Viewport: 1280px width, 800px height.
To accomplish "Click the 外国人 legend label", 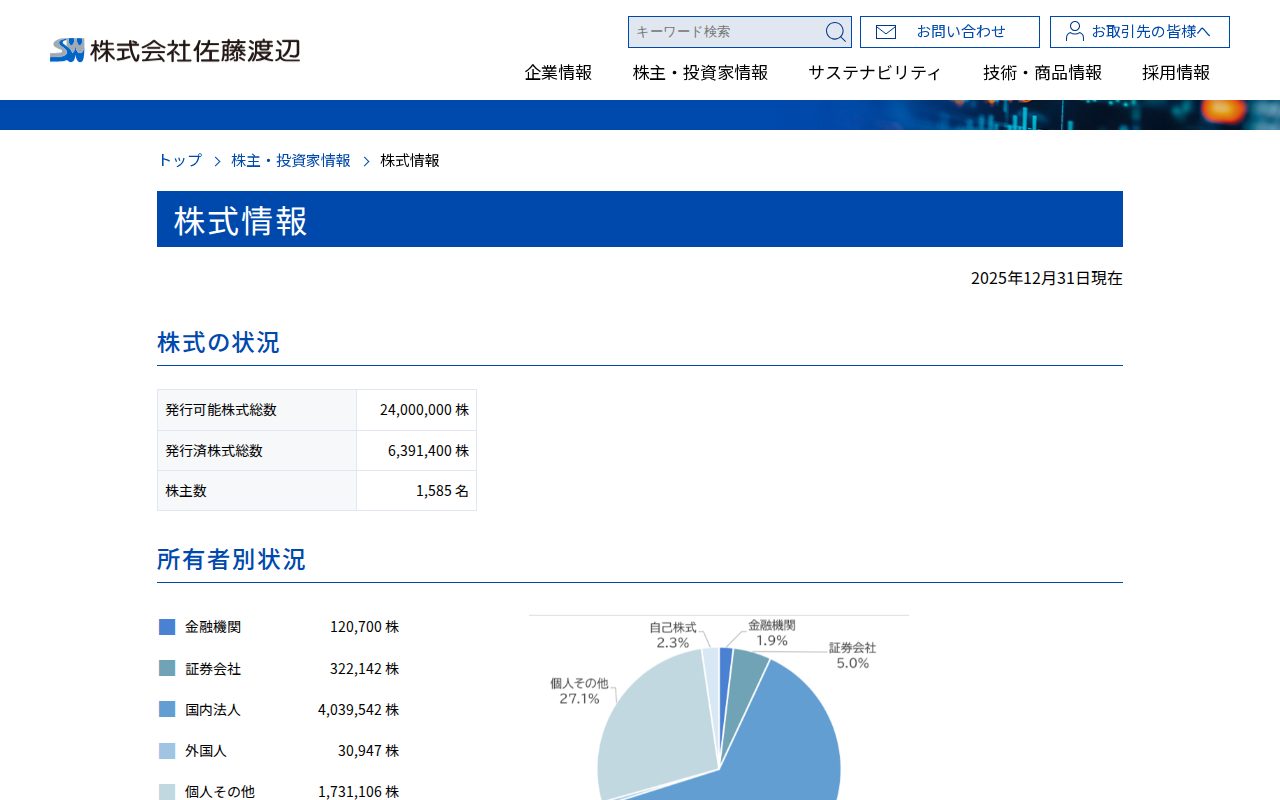I will 206,751.
